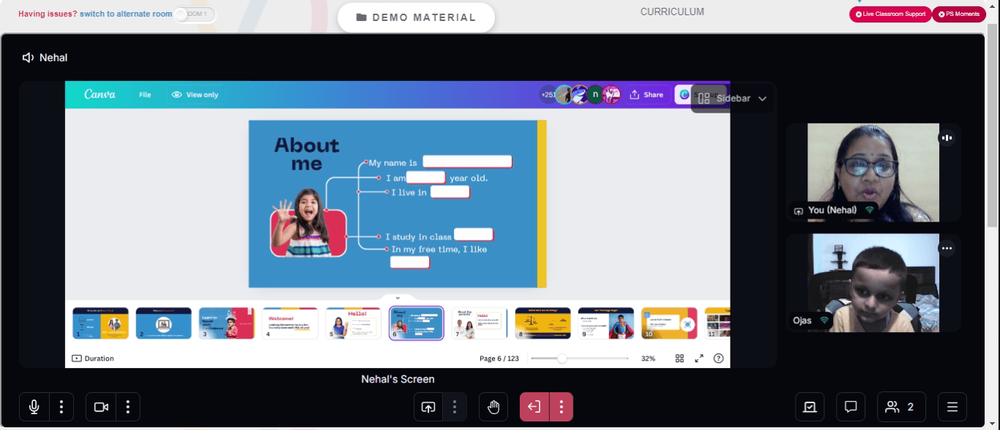Image resolution: width=1000 pixels, height=430 pixels.
Task: Open the Sidebar layout dropdown
Action: [732, 98]
